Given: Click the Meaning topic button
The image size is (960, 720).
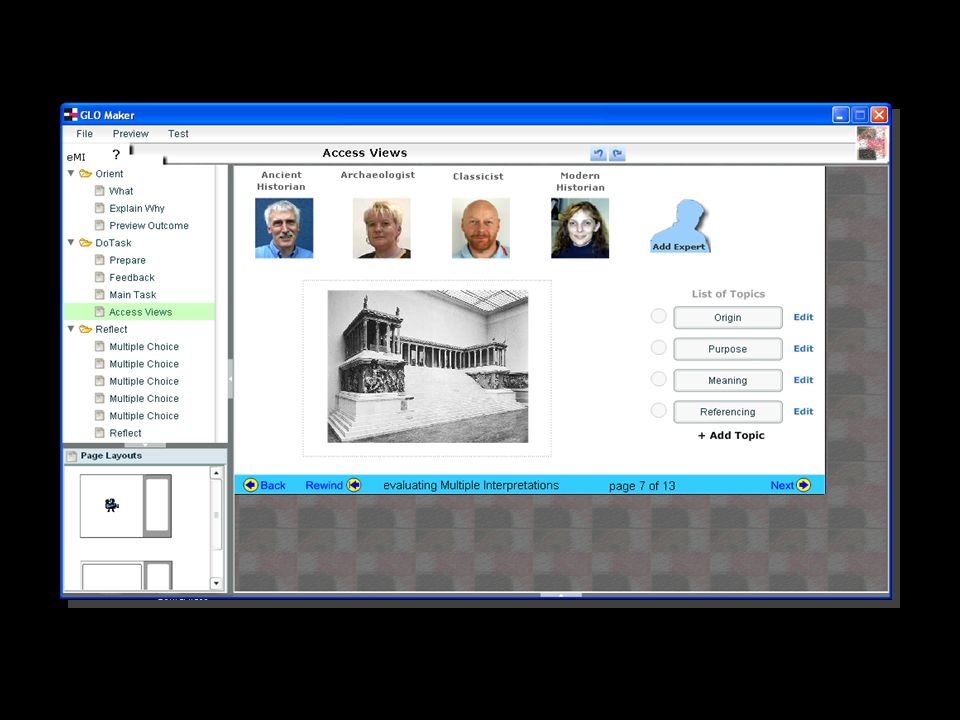Looking at the screenshot, I should [x=728, y=380].
